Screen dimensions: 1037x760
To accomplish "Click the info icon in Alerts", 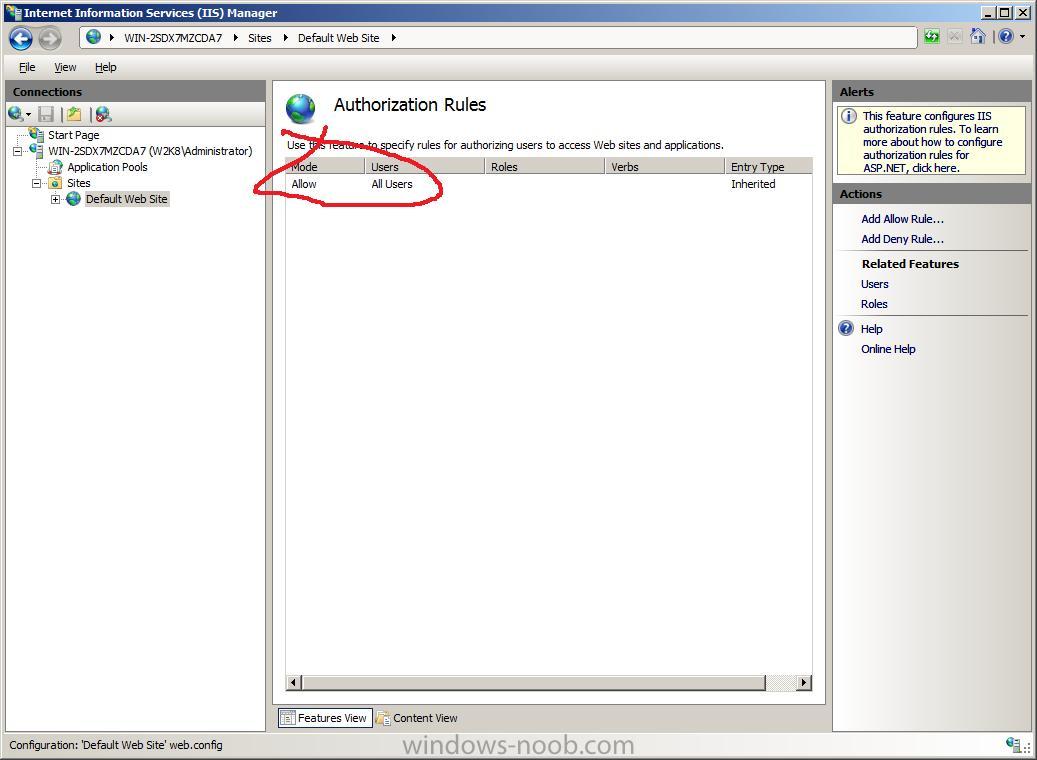I will click(x=849, y=116).
